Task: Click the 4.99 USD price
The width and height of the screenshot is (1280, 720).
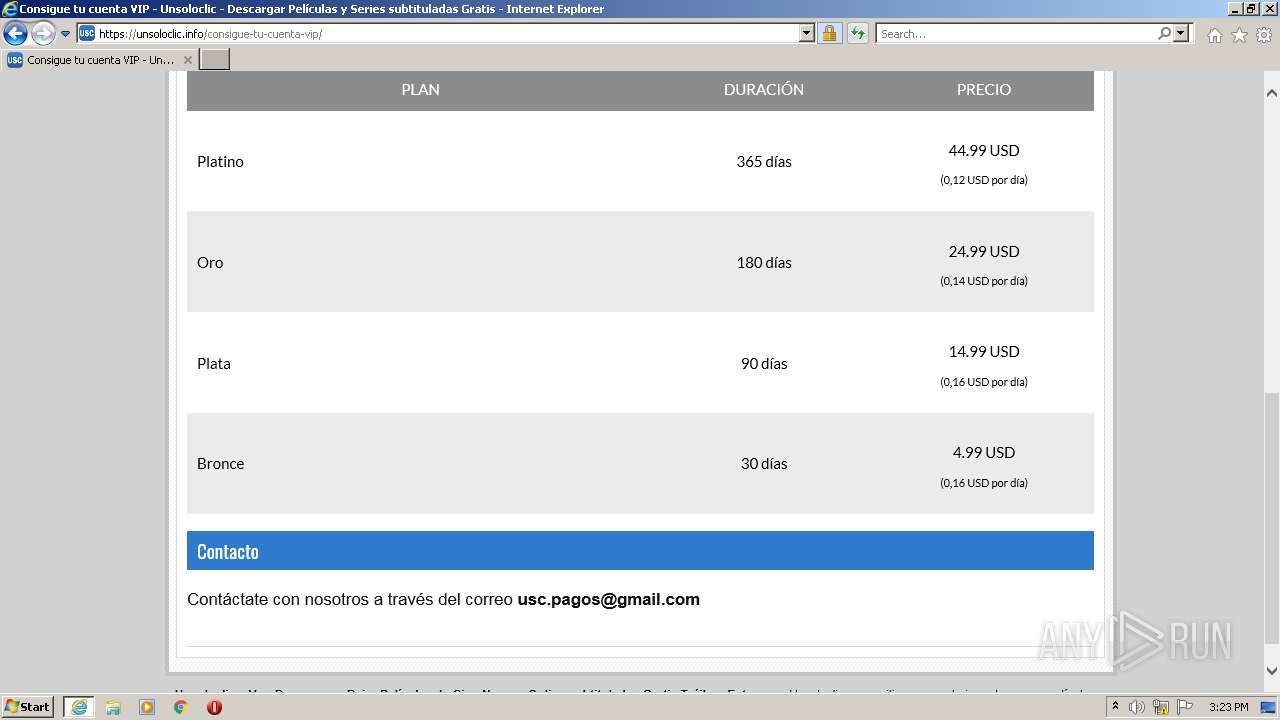Action: (x=984, y=452)
